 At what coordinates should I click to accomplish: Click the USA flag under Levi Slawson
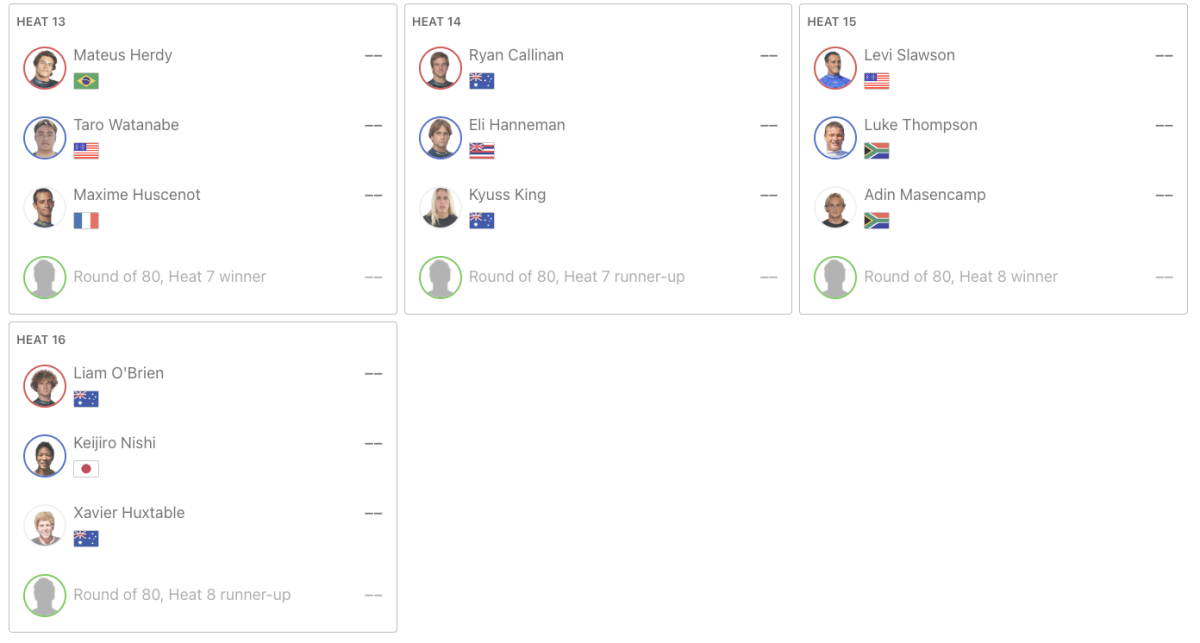pos(877,81)
